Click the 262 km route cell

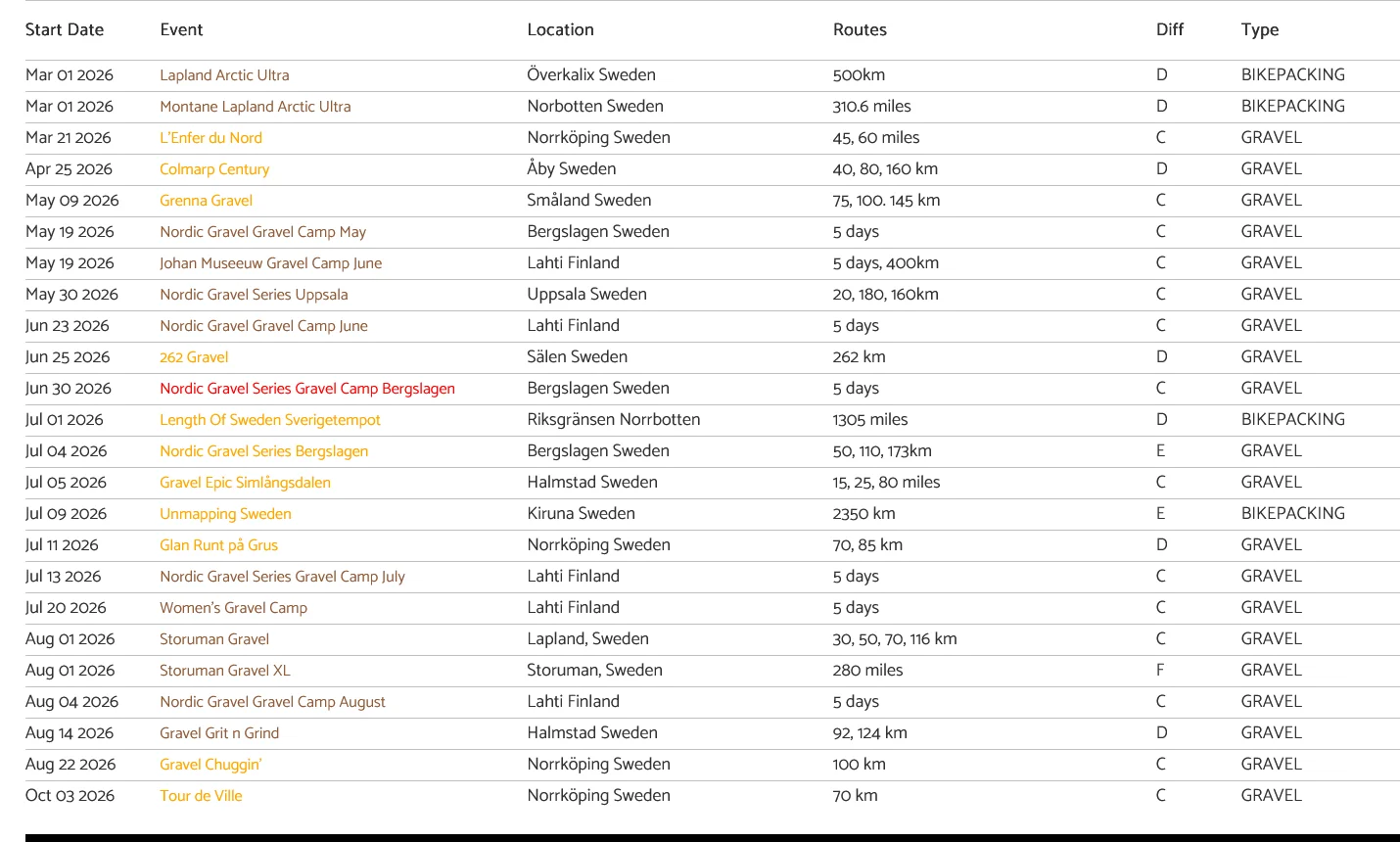coord(860,357)
